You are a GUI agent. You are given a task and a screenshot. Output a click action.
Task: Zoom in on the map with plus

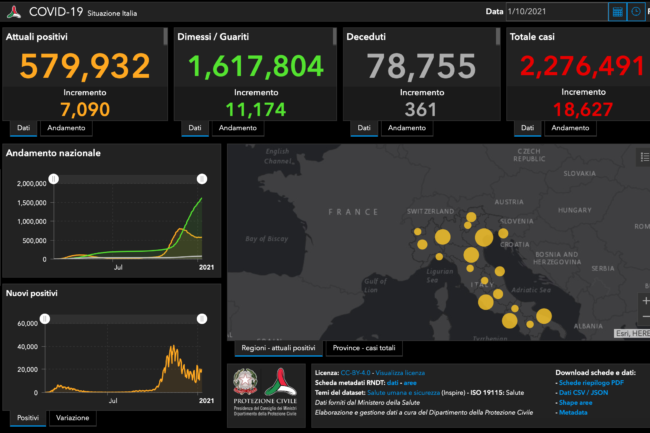(645, 301)
